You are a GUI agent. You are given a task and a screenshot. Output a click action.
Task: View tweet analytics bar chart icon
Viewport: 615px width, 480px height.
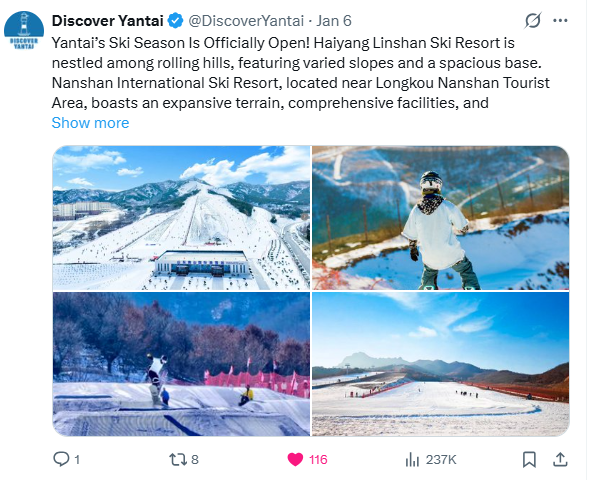(412, 459)
